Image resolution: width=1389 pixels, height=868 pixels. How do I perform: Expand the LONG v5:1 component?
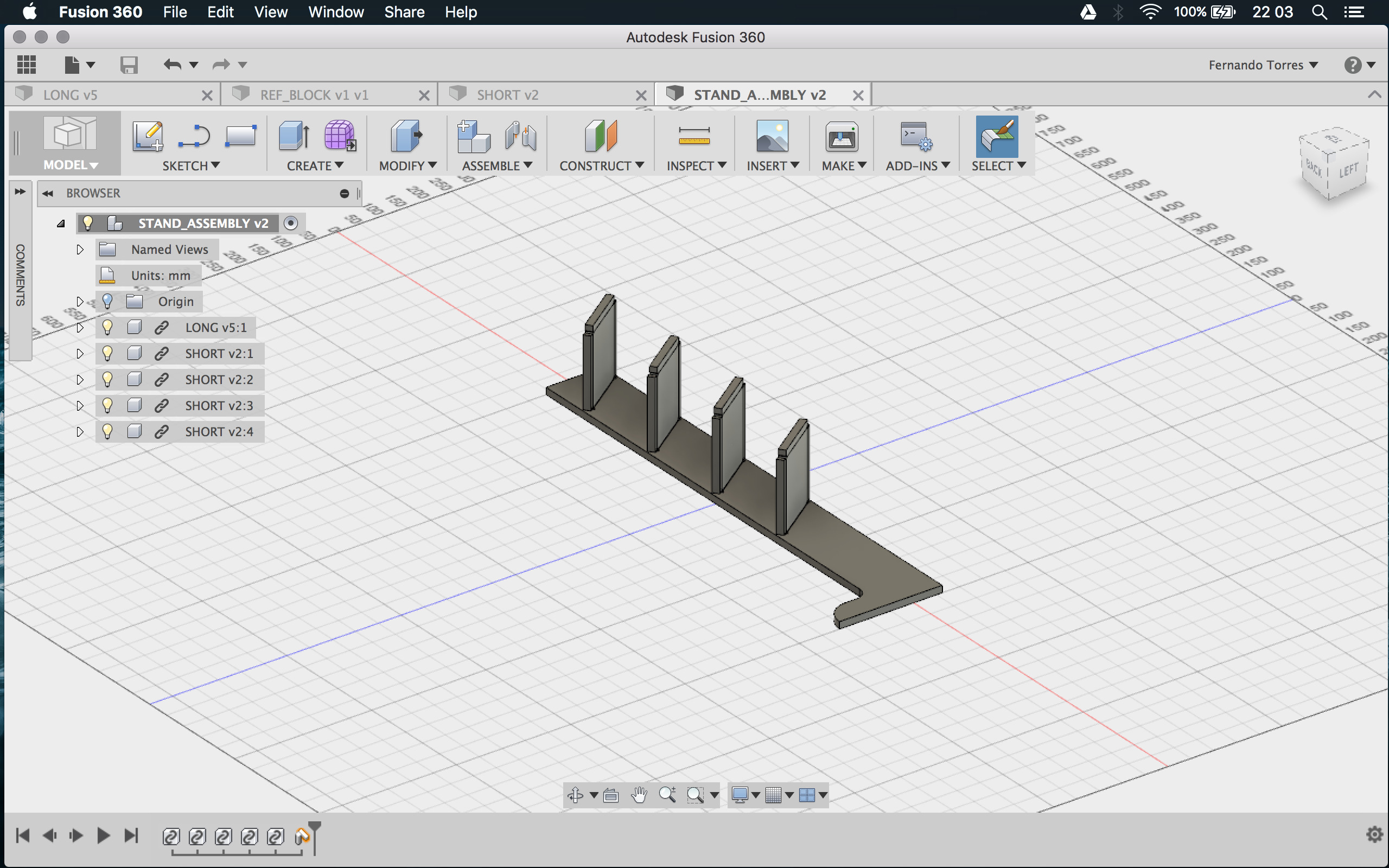pos(80,327)
